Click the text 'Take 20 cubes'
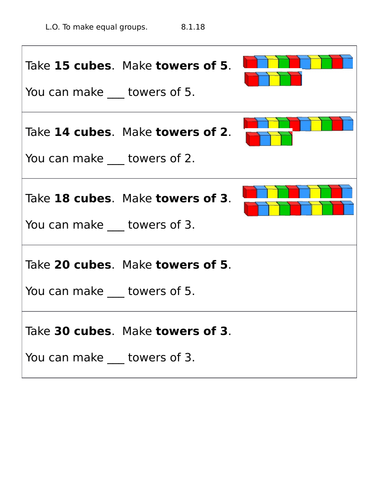This screenshot has height=500, width=386. (x=68, y=265)
